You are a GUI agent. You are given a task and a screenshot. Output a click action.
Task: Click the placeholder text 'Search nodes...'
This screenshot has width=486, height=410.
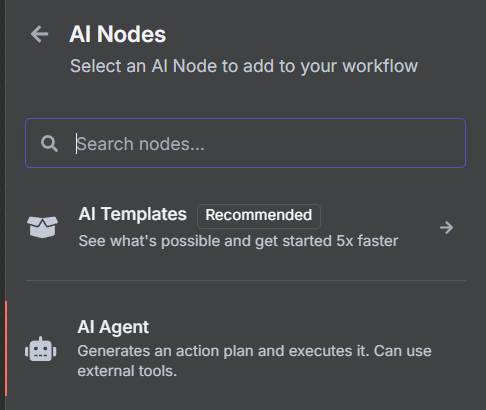tap(140, 144)
